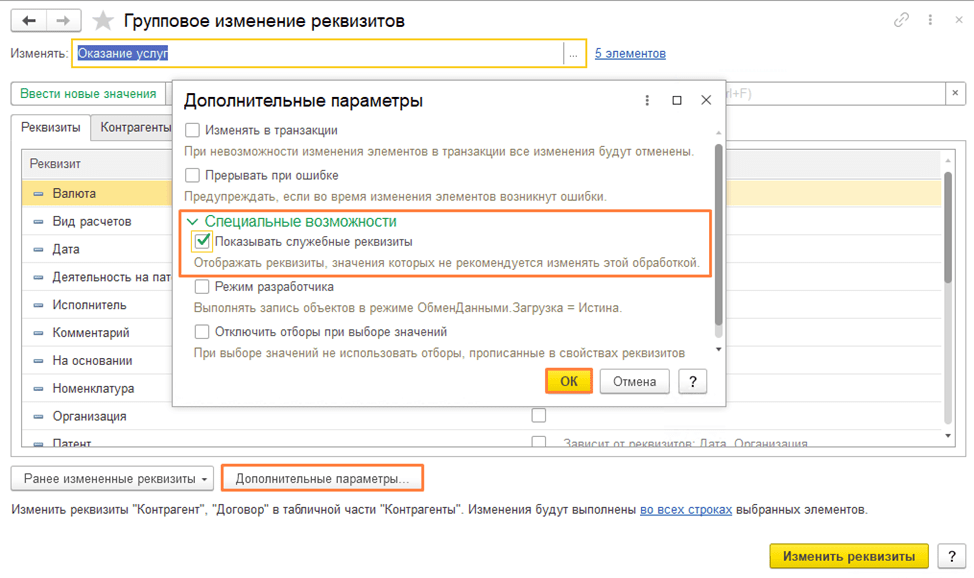
Task: Enable the Изменять в транзакции checkbox
Action: pos(193,130)
